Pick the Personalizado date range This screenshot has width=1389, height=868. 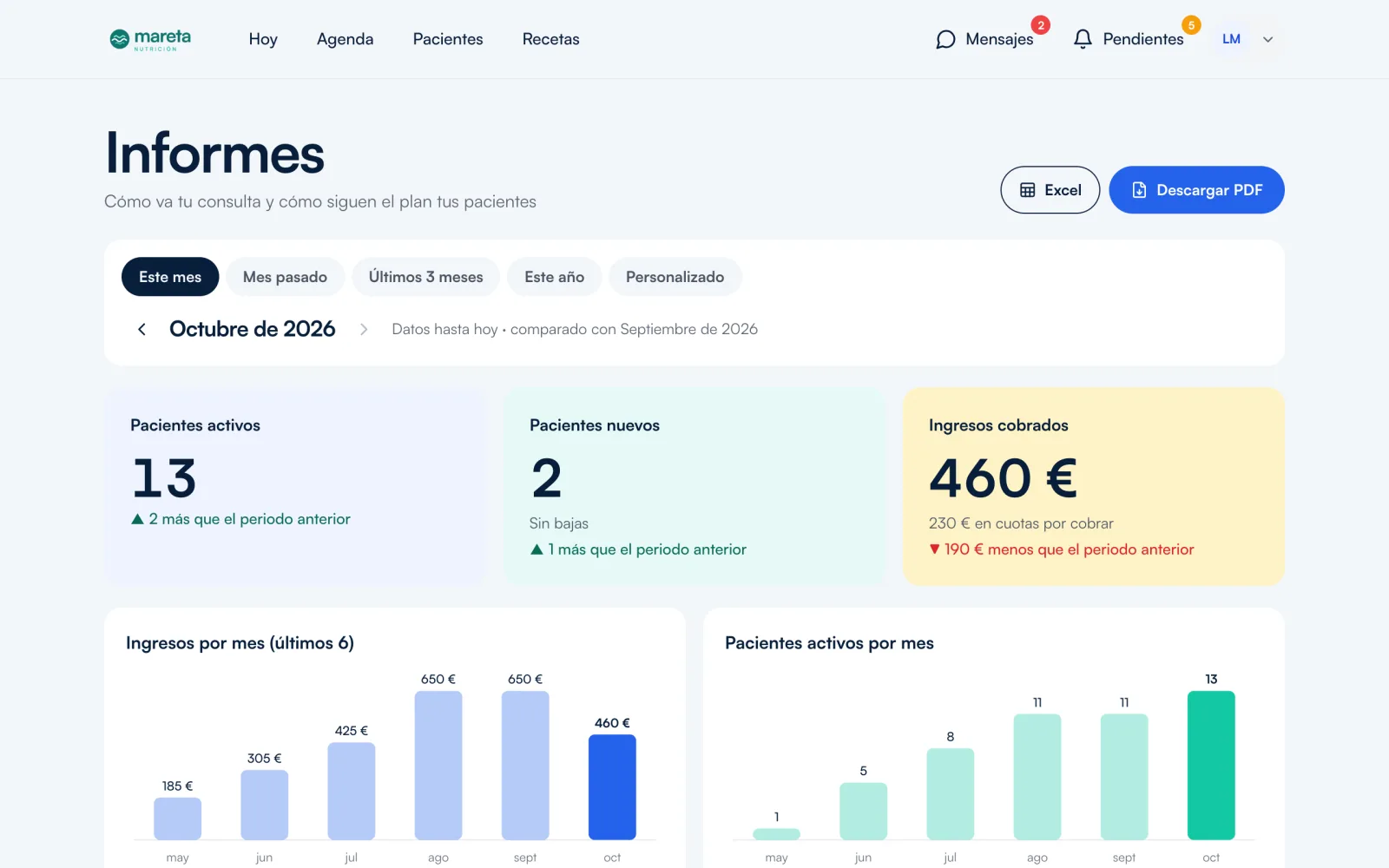(x=675, y=277)
